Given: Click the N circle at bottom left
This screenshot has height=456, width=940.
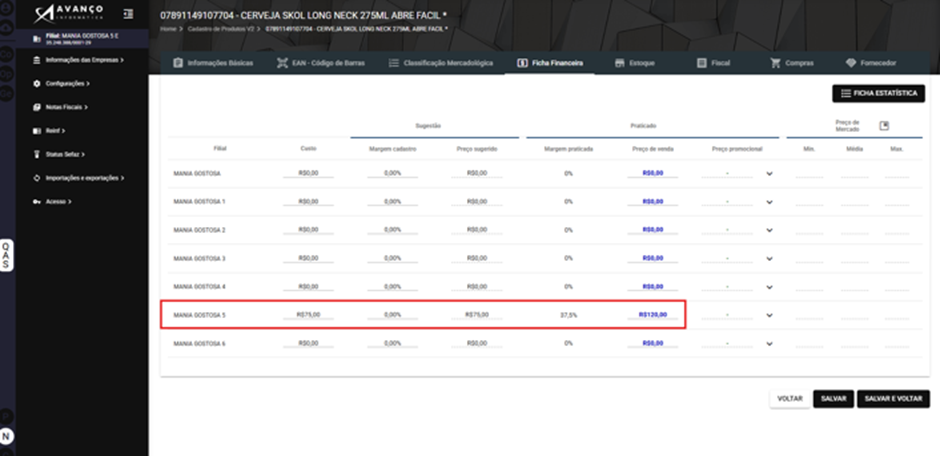Looking at the screenshot, I should [7, 436].
